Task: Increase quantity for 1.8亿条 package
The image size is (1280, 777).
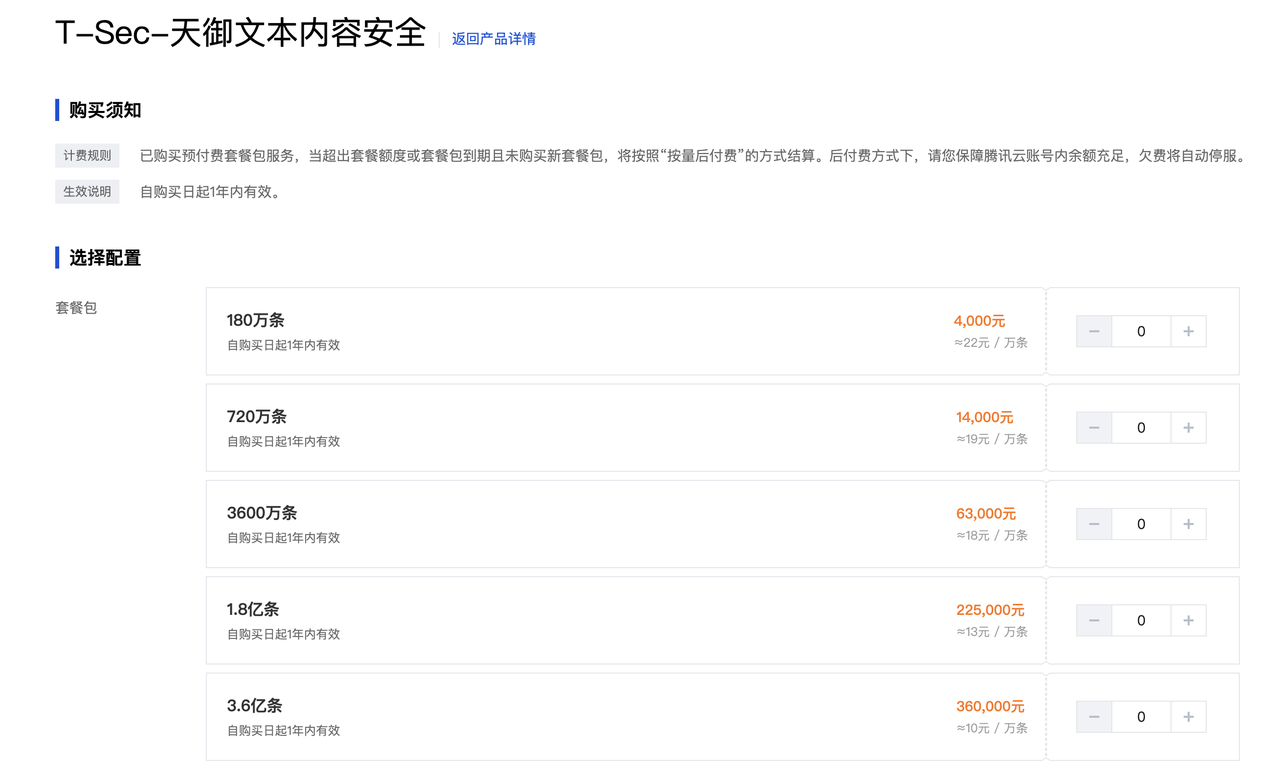Action: pos(1188,620)
